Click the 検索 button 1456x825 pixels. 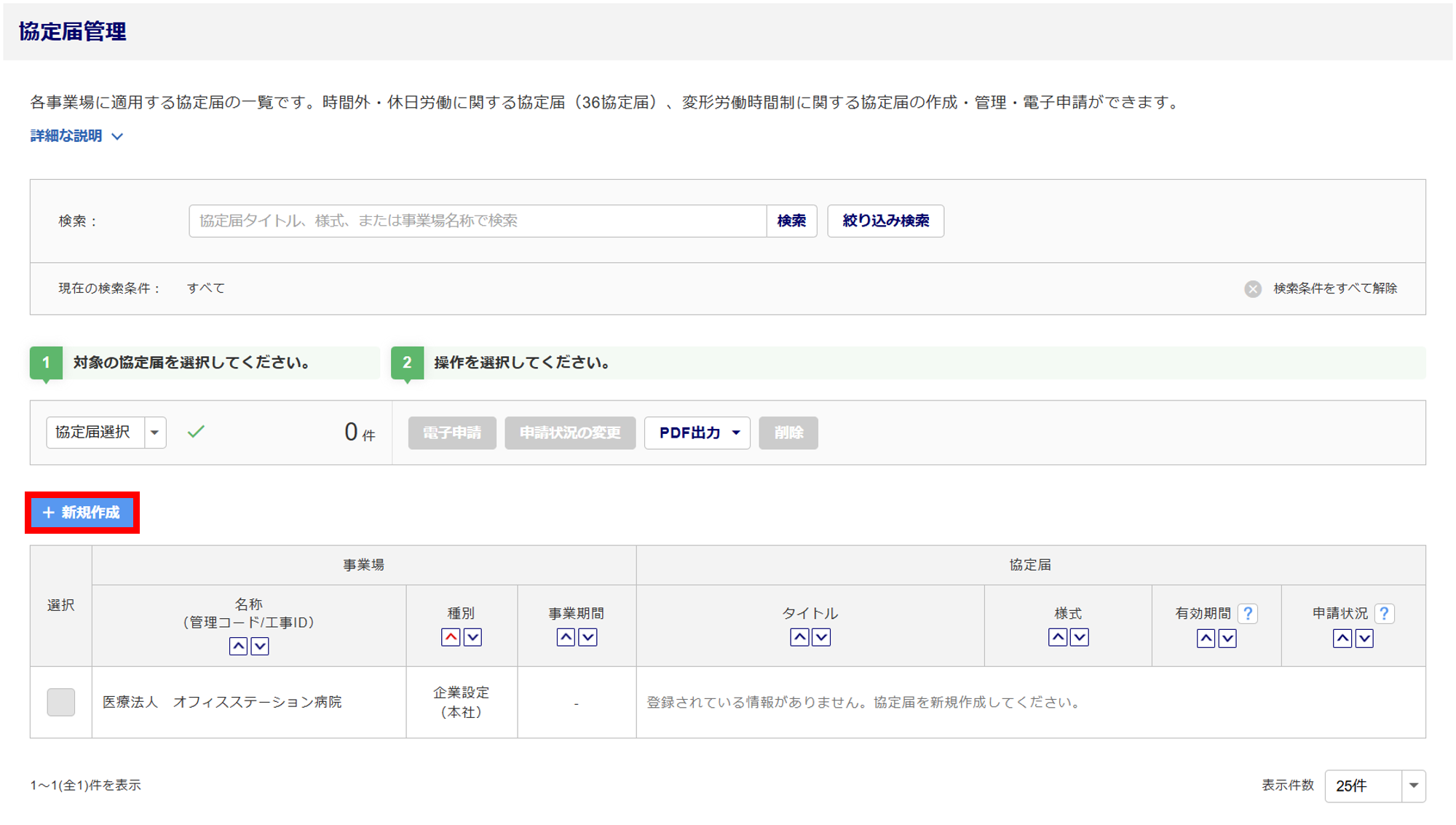(791, 221)
